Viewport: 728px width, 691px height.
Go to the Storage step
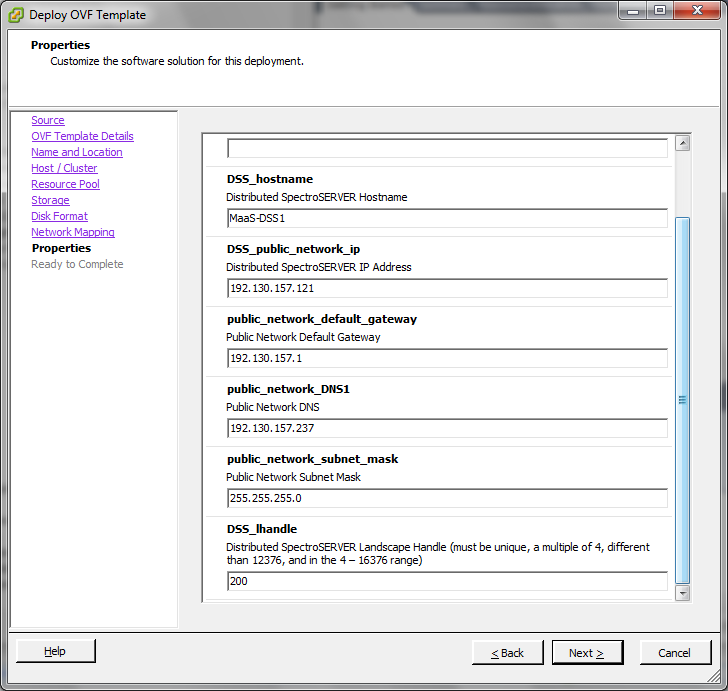click(51, 200)
